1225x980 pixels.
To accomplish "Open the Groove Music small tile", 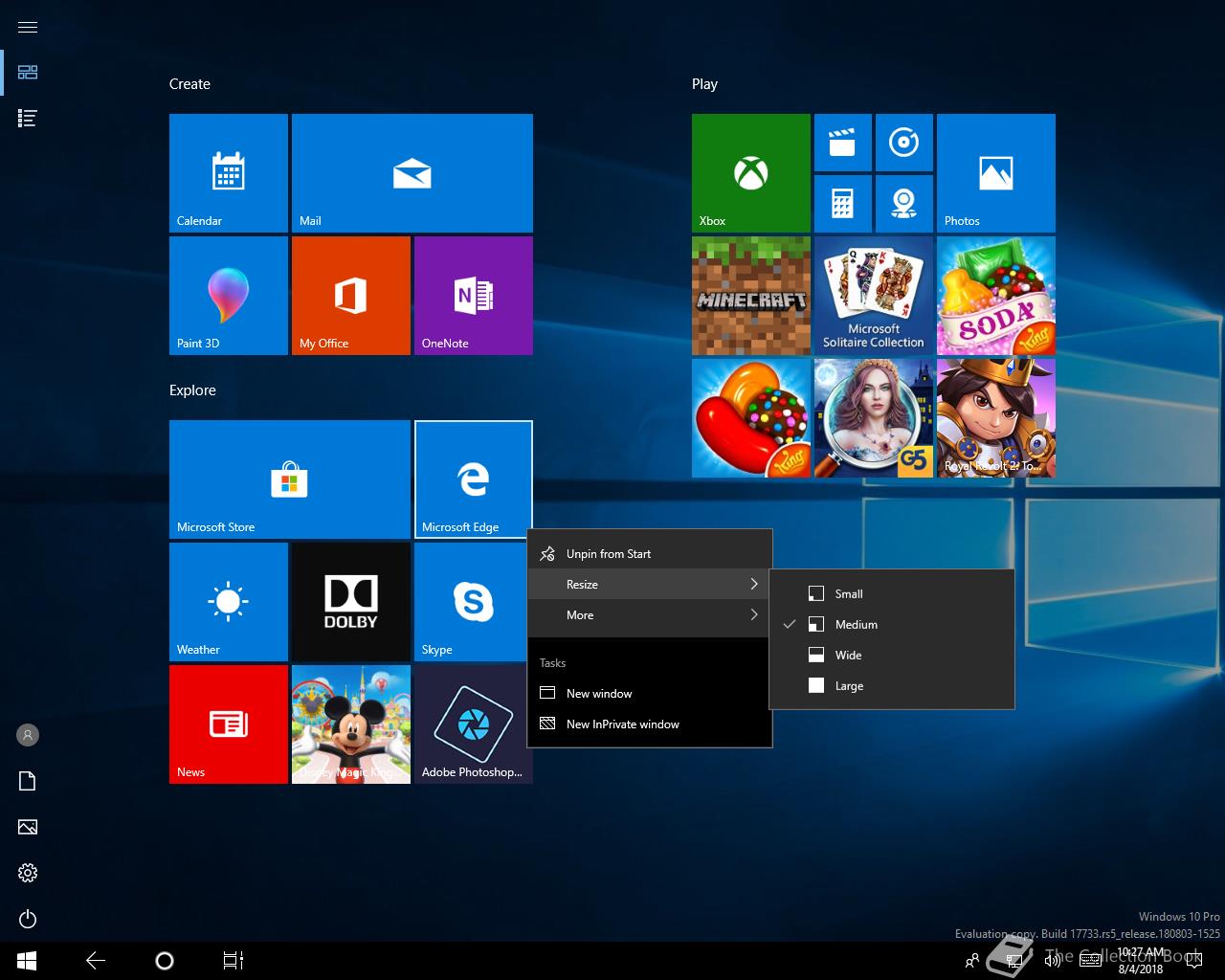I will pos(904,143).
